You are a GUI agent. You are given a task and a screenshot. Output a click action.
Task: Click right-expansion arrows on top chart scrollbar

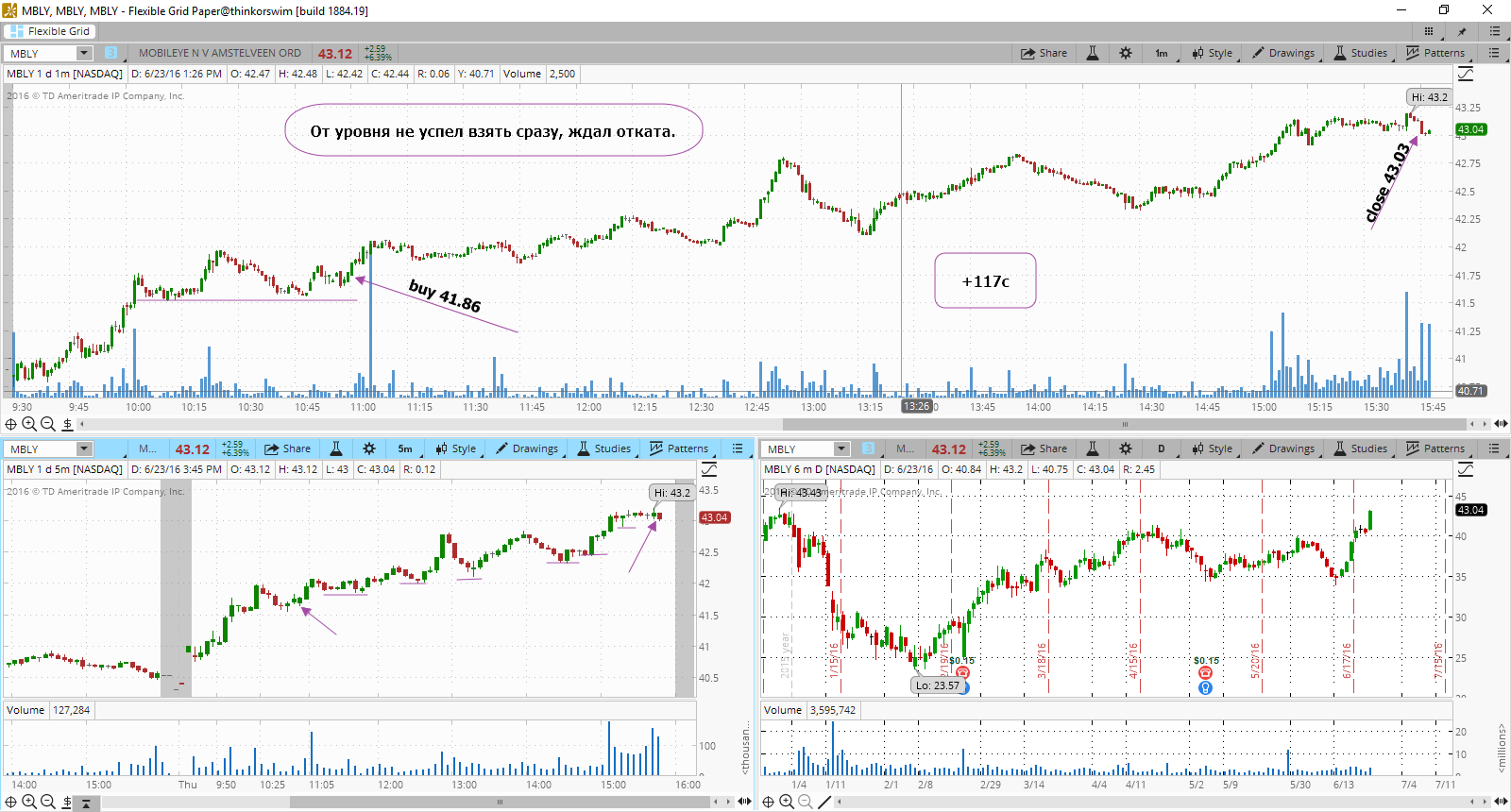1501,424
